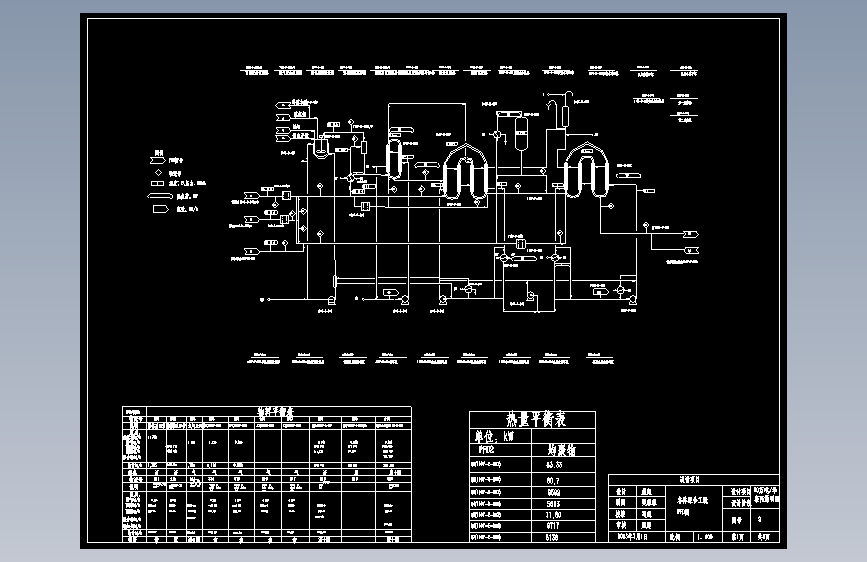Select the material balance table title header

point(275,412)
